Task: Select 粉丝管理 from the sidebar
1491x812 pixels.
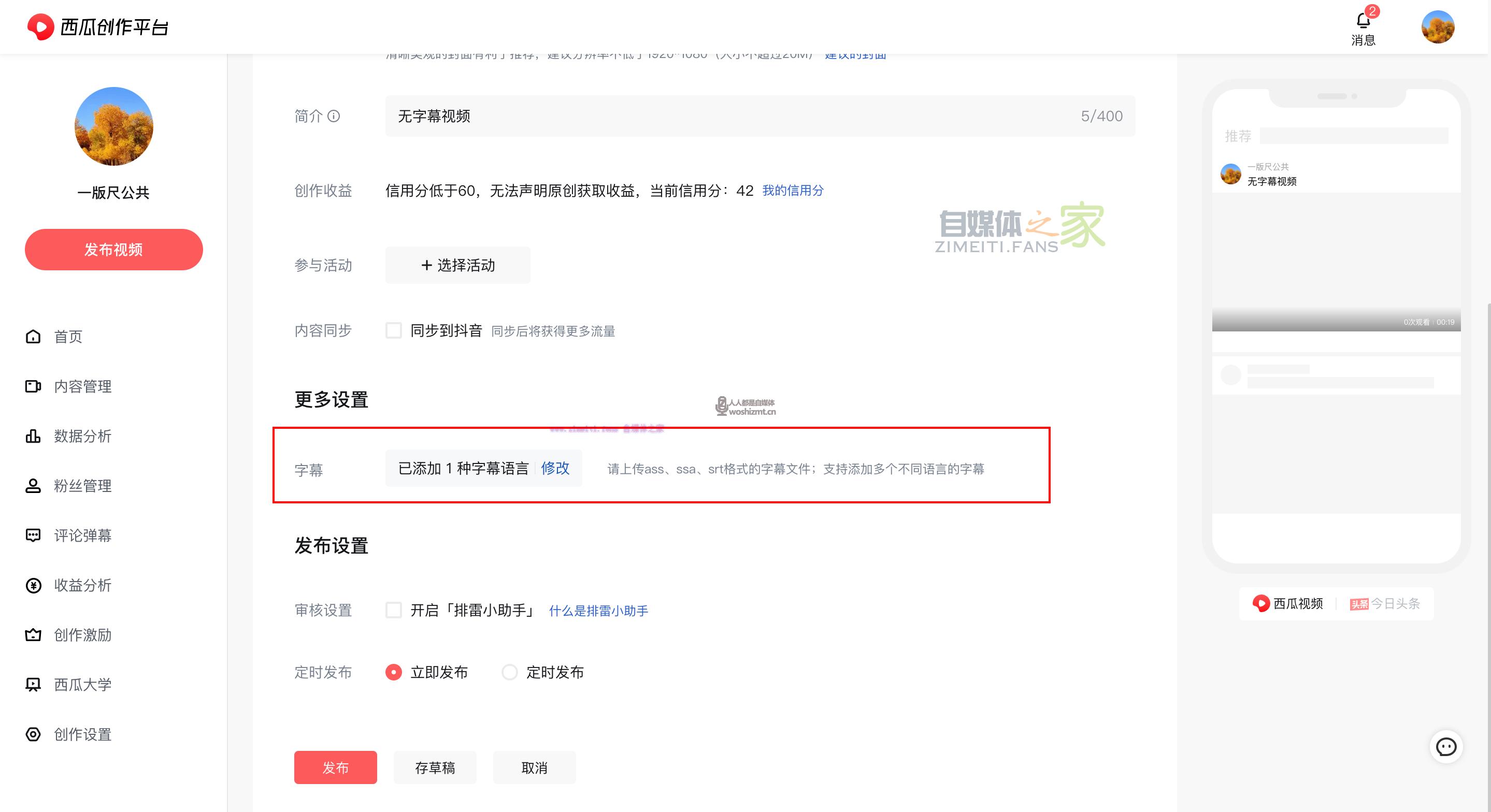Action: pos(82,486)
